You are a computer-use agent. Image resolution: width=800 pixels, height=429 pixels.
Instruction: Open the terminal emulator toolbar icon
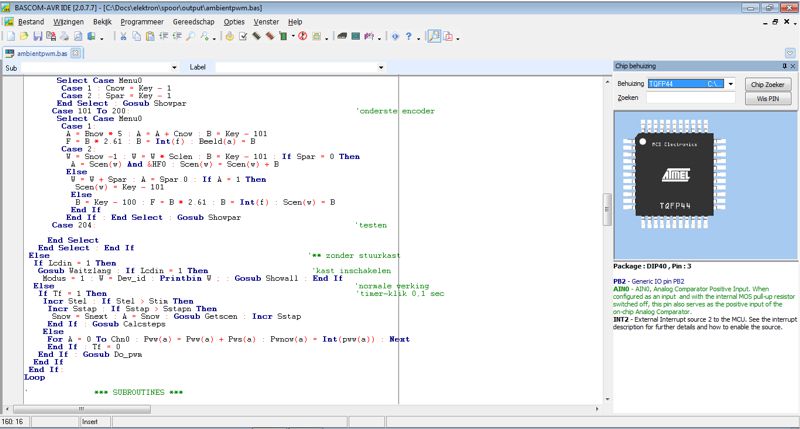click(341, 36)
